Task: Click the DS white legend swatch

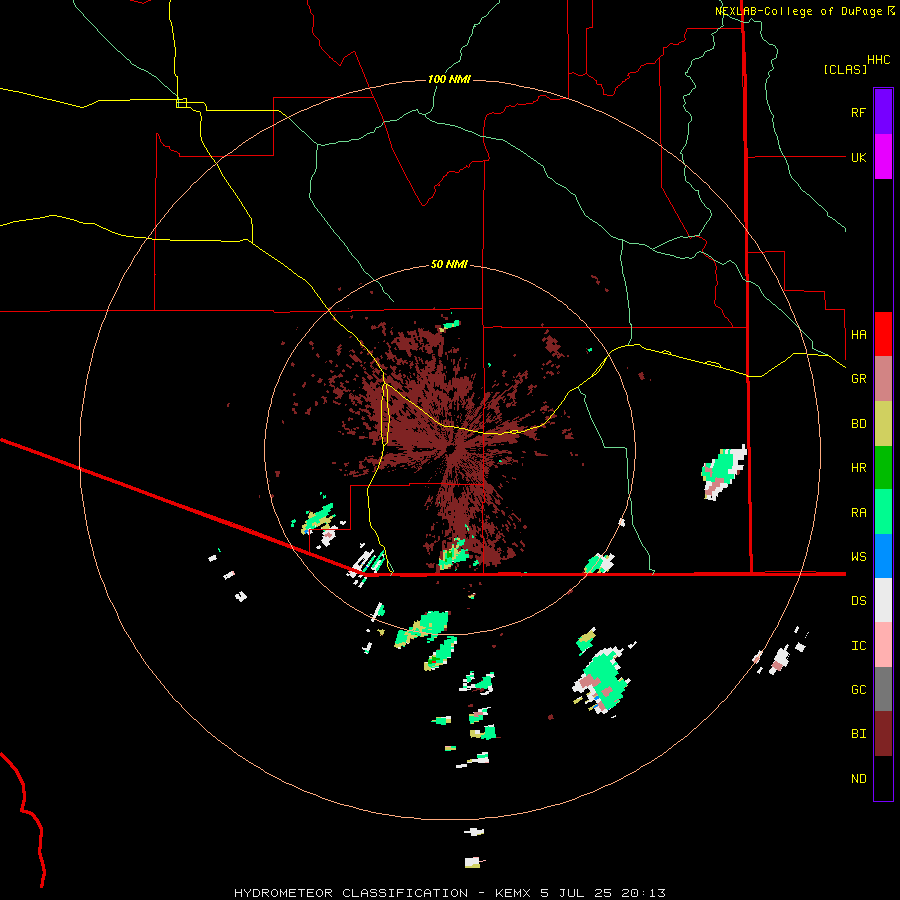Action: 883,600
